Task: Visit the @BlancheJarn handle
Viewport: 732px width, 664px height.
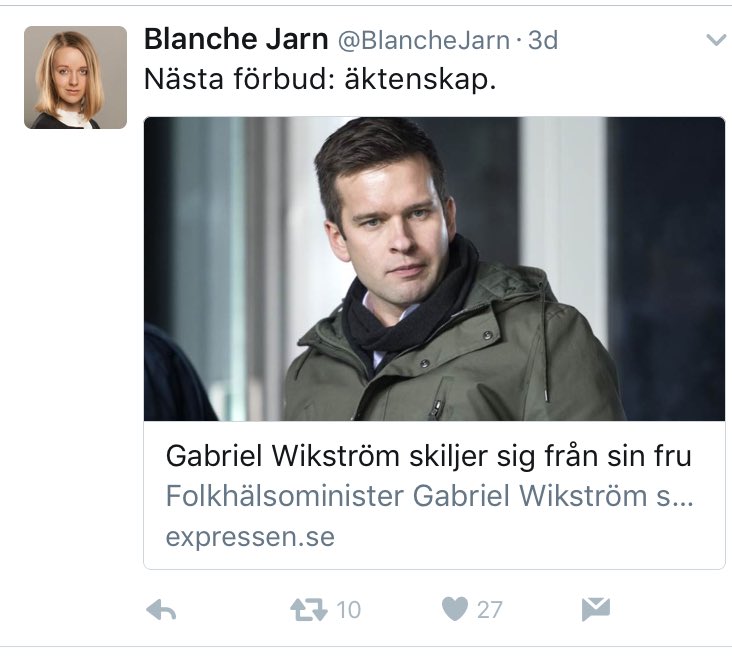Action: pyautogui.click(x=423, y=41)
